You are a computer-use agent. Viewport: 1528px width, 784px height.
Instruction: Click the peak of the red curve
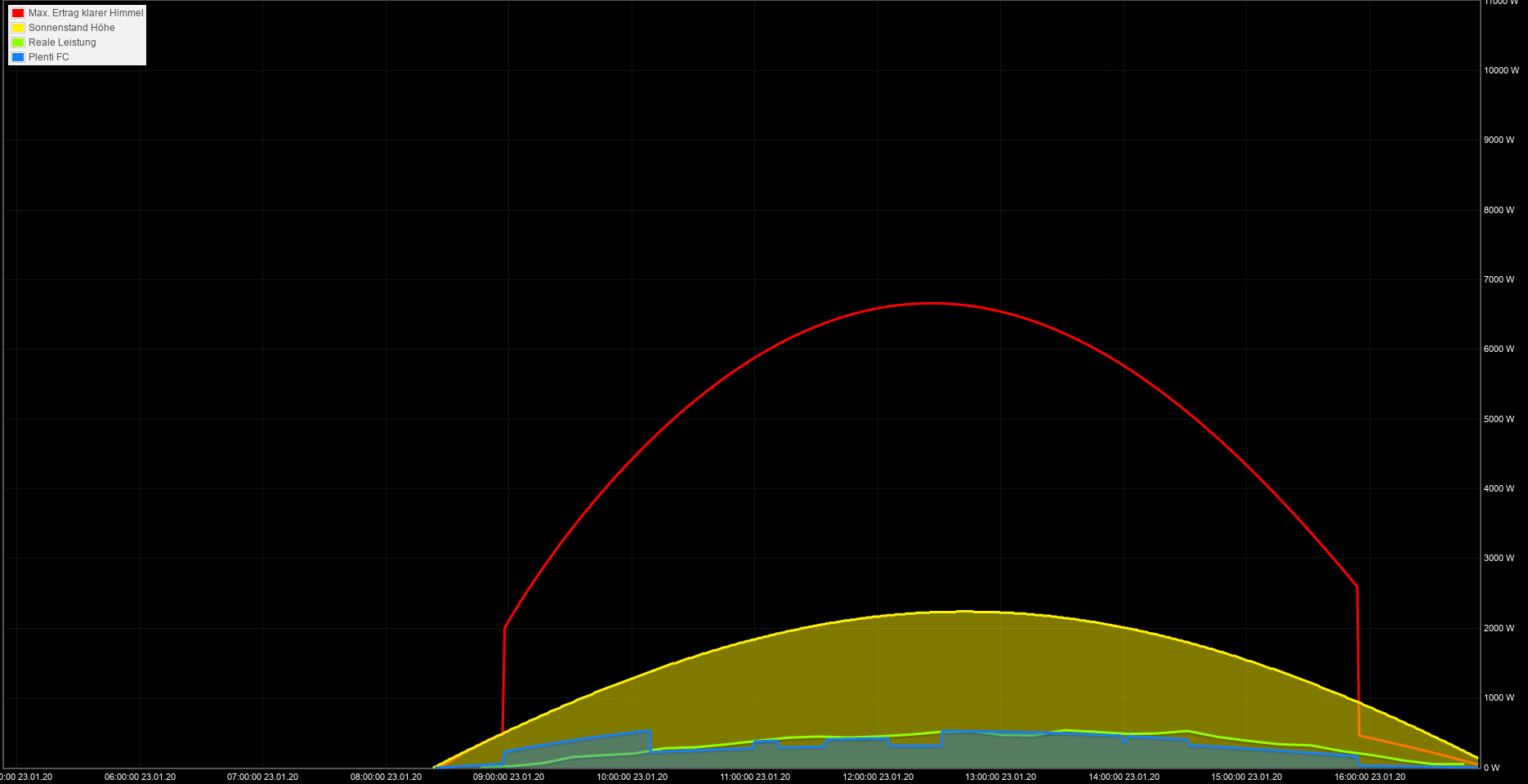point(932,304)
